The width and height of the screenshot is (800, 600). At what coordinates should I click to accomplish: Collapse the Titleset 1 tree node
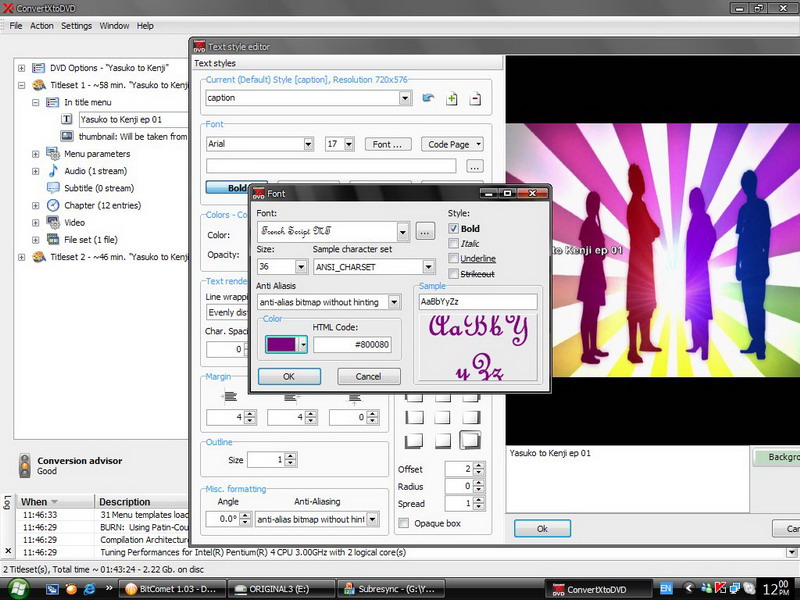pyautogui.click(x=21, y=85)
